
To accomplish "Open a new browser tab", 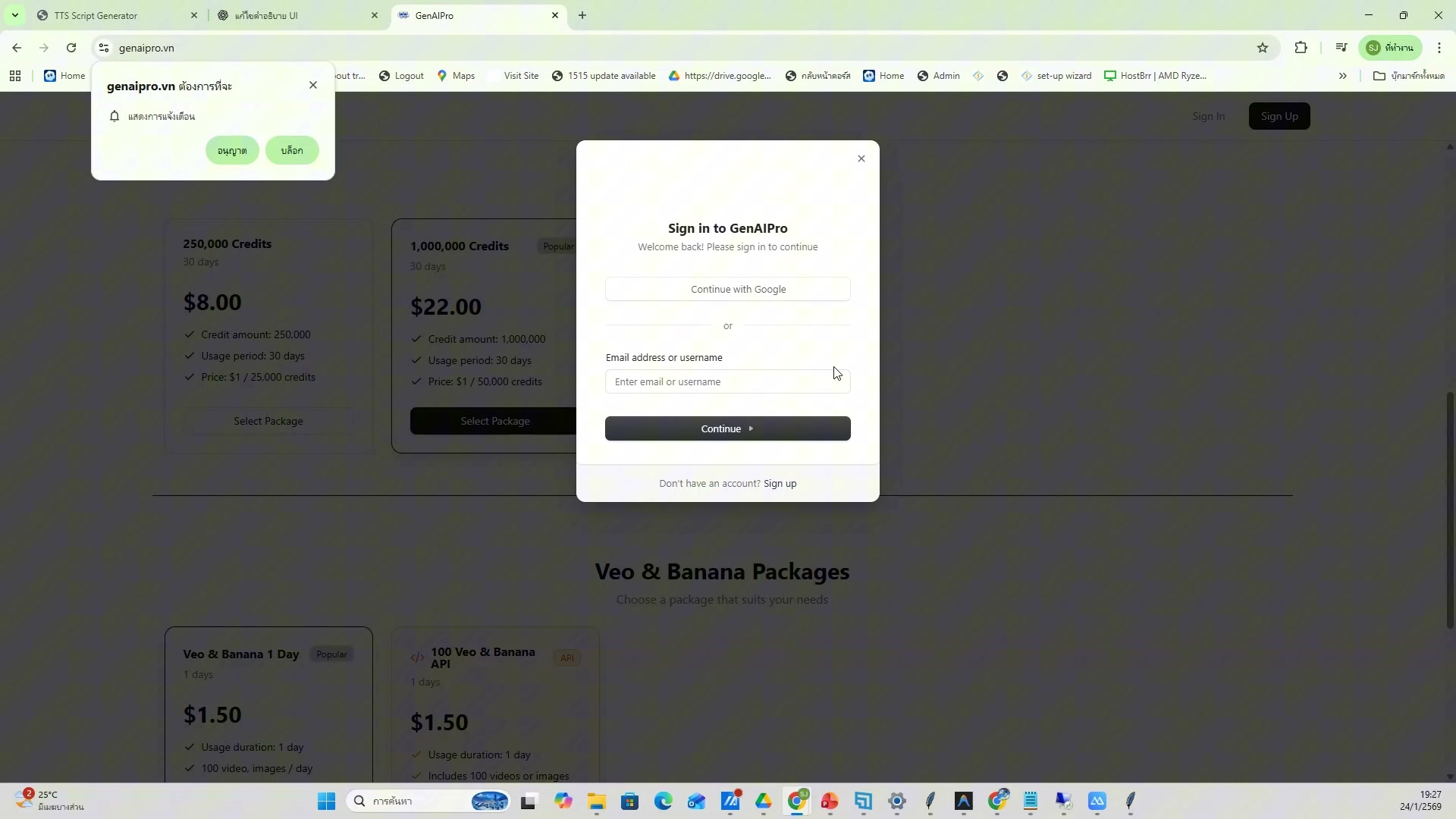I will tap(582, 15).
